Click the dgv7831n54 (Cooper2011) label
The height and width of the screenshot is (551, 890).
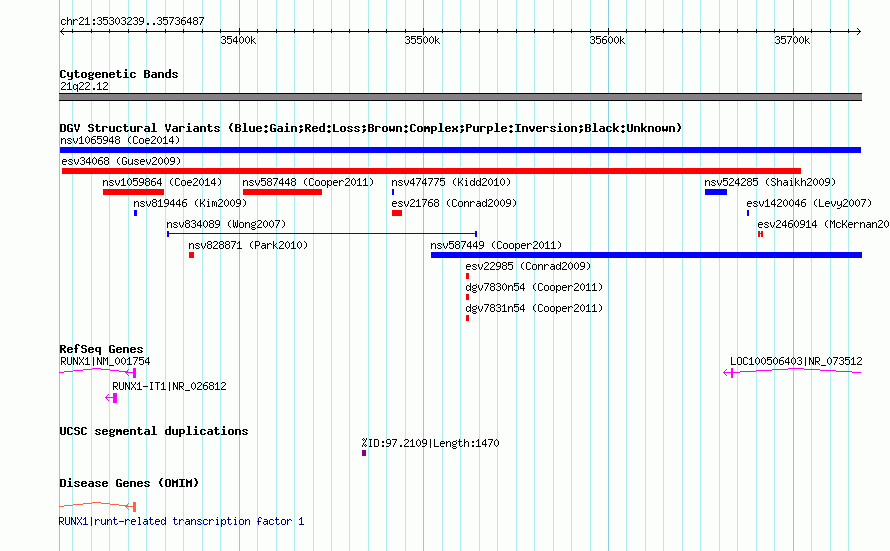tap(534, 308)
